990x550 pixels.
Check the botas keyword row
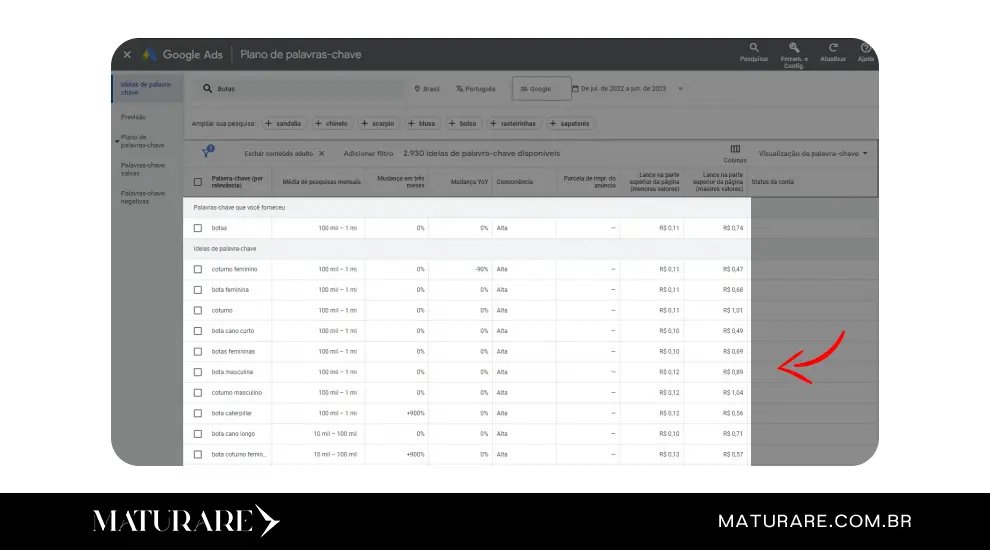point(198,228)
